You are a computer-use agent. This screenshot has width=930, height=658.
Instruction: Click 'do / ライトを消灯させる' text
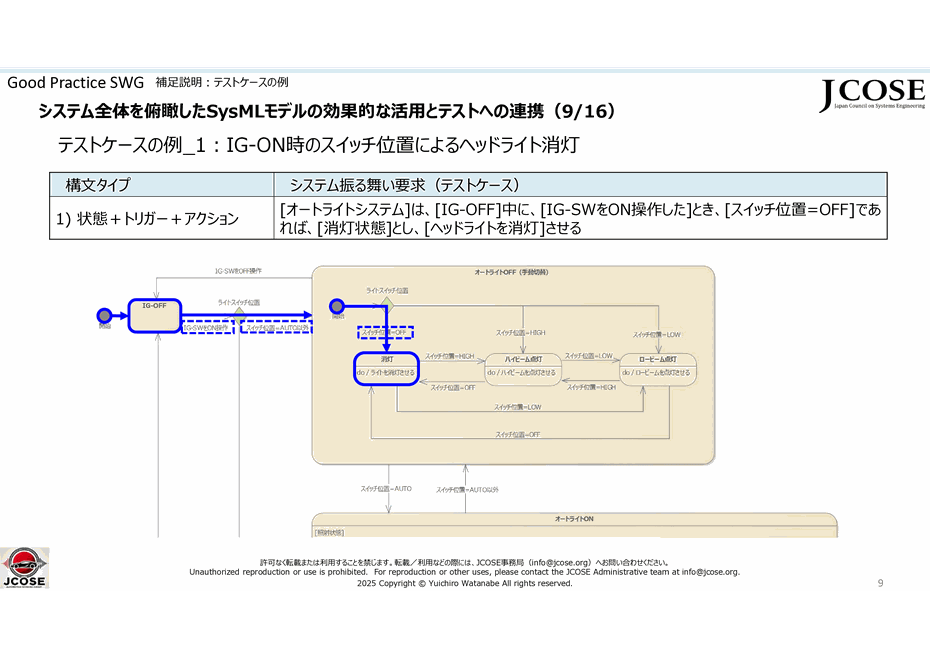tap(386, 373)
